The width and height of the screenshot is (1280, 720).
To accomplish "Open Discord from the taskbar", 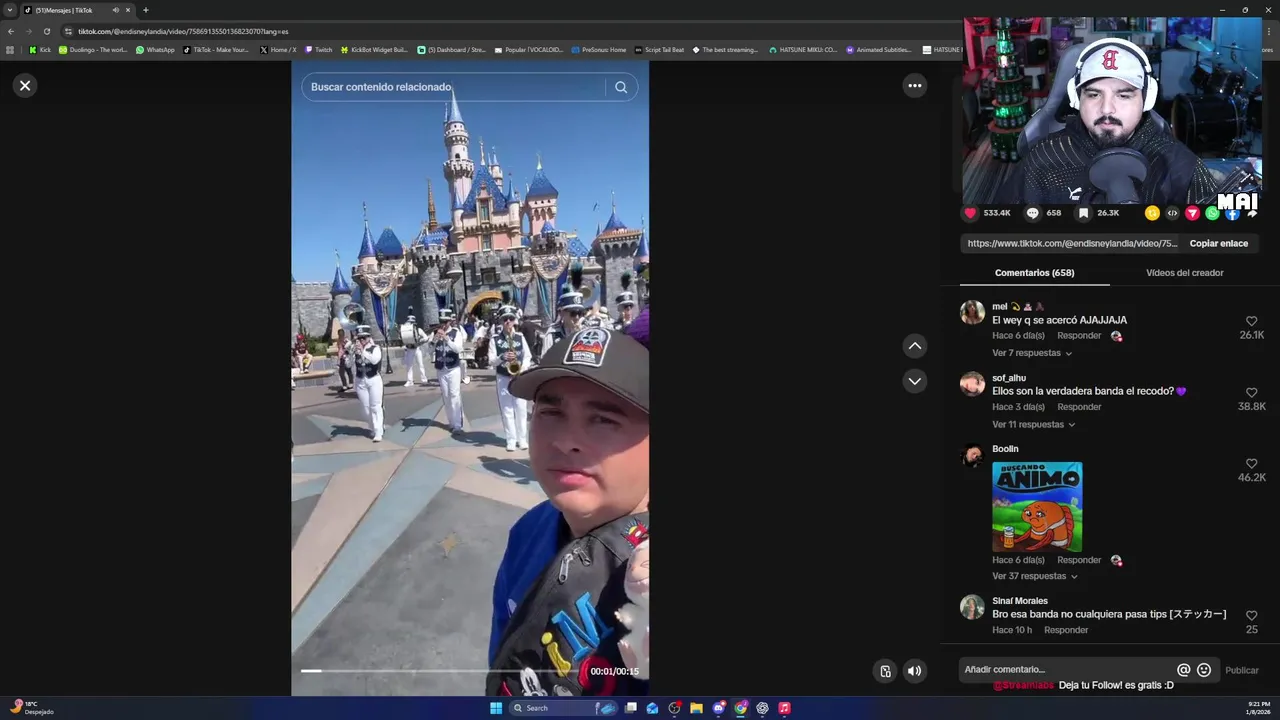I will tap(718, 708).
